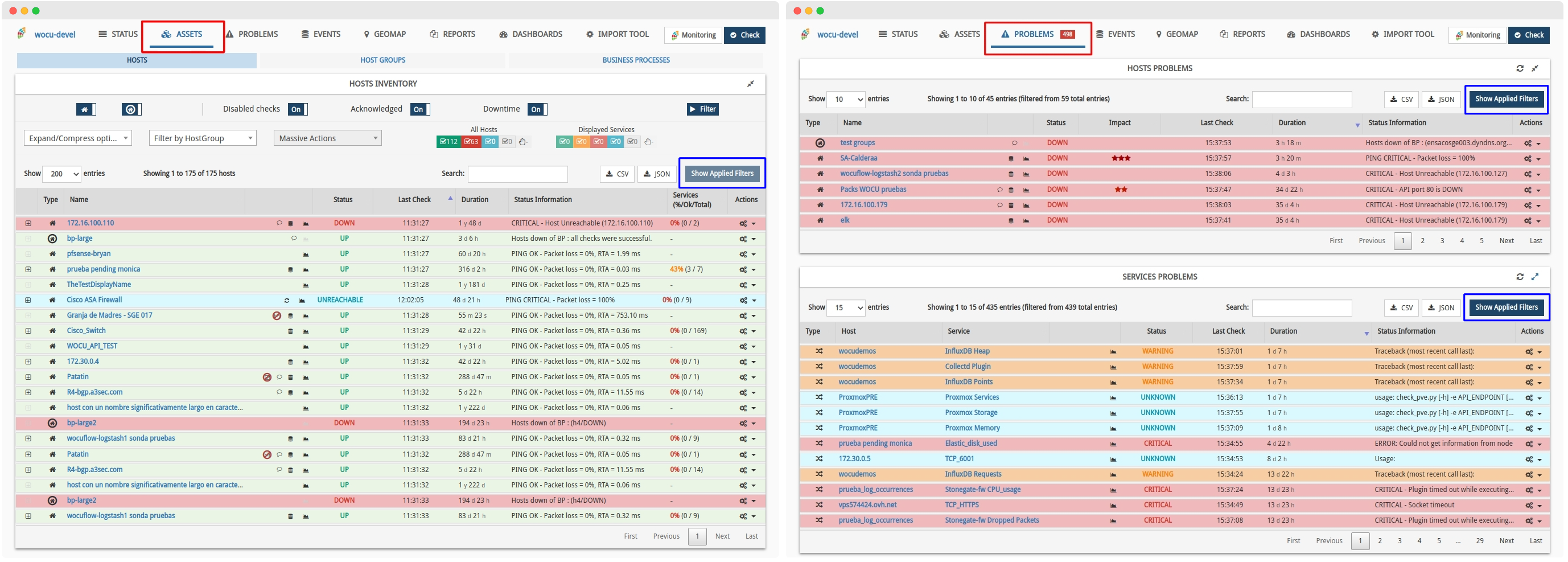This screenshot has height=562, width=1568.
Task: Toggle green 112 UP hosts badge
Action: tap(448, 142)
